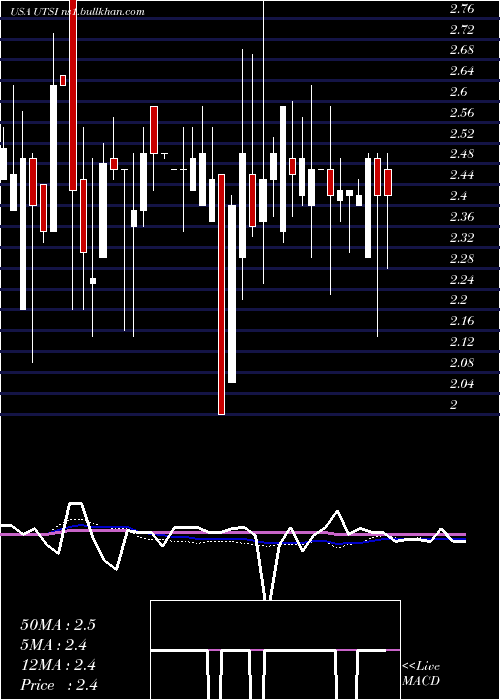This screenshot has width=500, height=700.
Task: Click the '5MA : 2.4' indicator text
Action: [x=54, y=645]
